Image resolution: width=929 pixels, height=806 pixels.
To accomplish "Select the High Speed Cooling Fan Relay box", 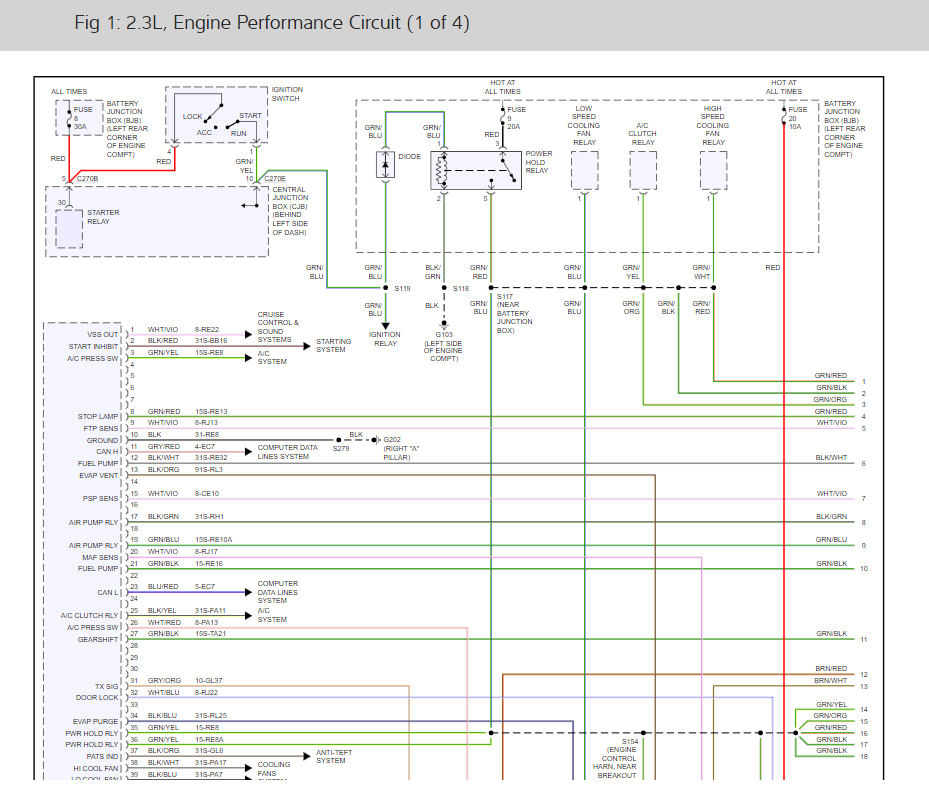I will point(713,170).
